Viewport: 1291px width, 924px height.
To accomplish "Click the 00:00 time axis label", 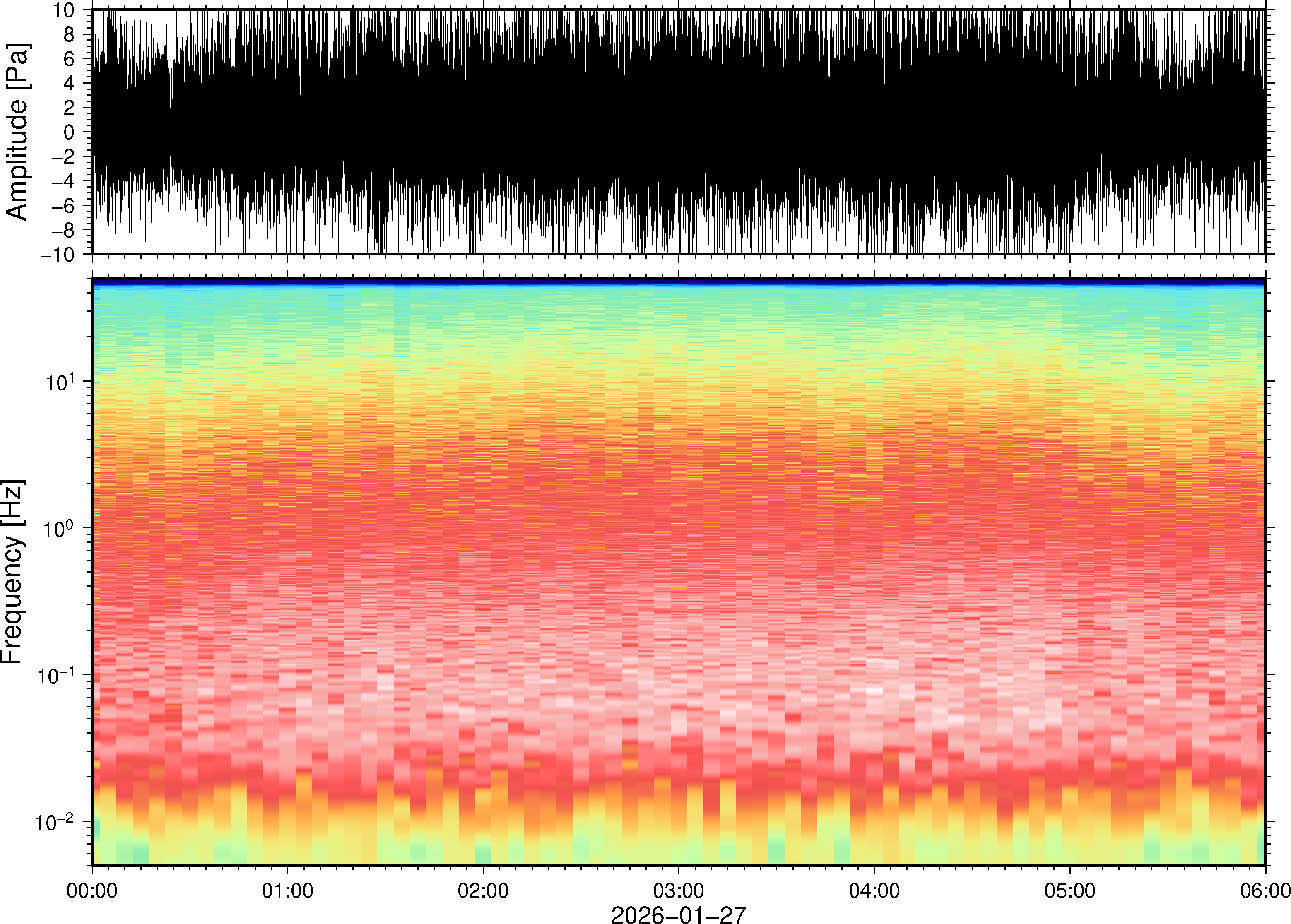I will 92,890.
